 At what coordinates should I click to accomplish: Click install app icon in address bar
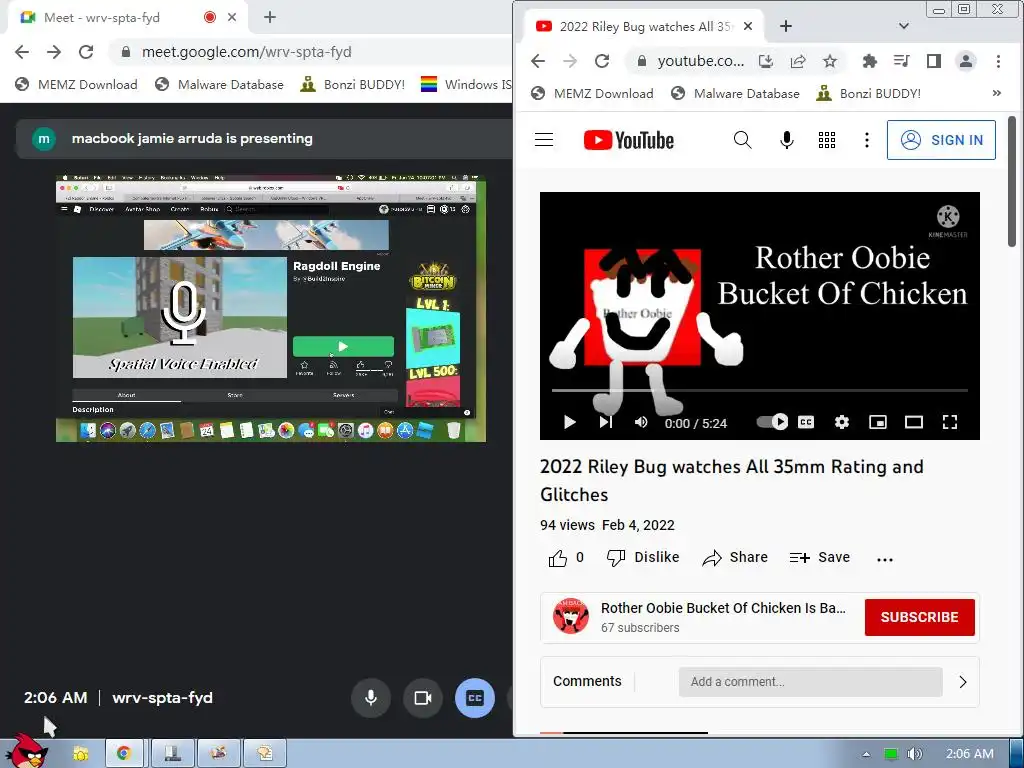tap(766, 61)
